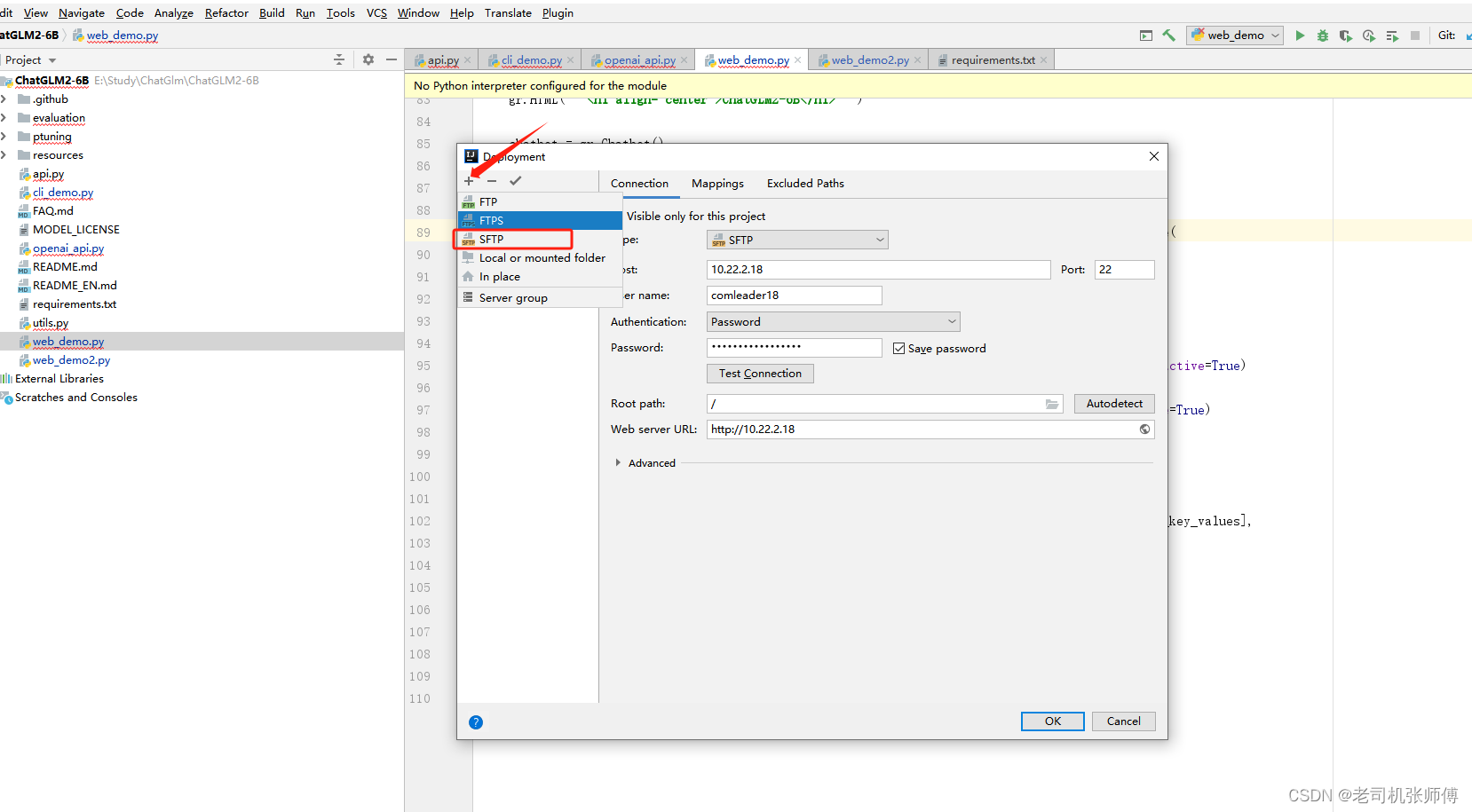Open Scratches and Consoles node
The width and height of the screenshot is (1472, 812).
tap(75, 398)
